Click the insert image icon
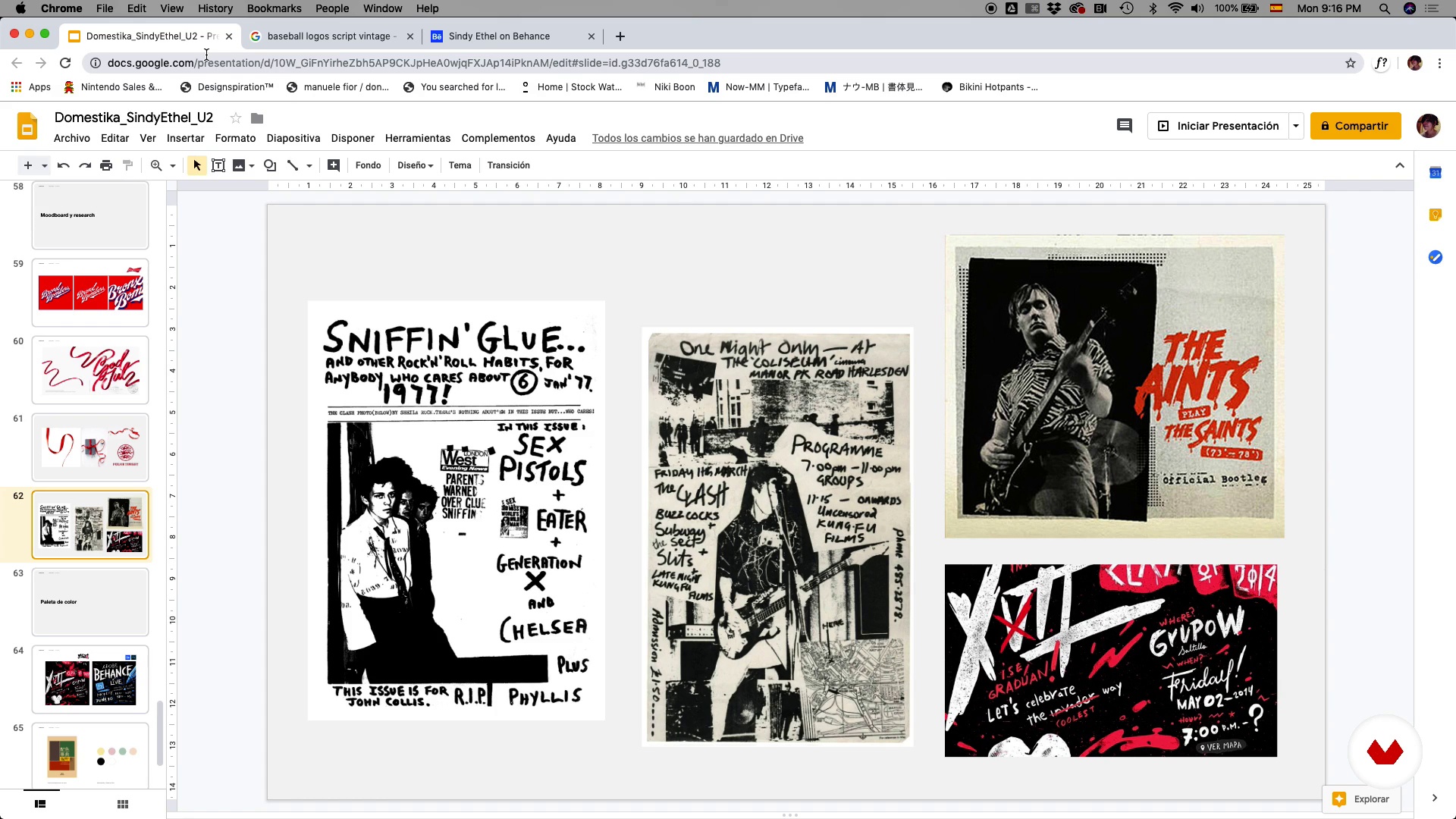This screenshot has height=819, width=1456. [239, 165]
